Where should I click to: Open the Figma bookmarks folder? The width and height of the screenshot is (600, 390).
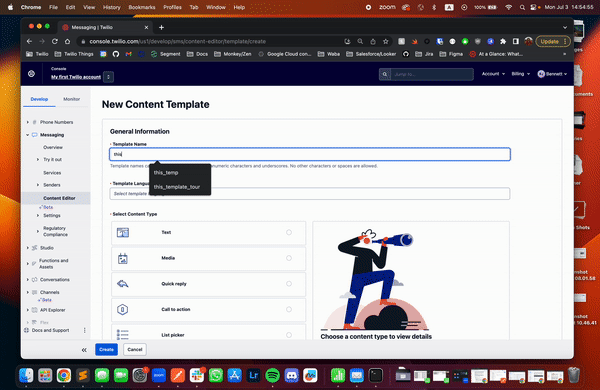point(451,54)
